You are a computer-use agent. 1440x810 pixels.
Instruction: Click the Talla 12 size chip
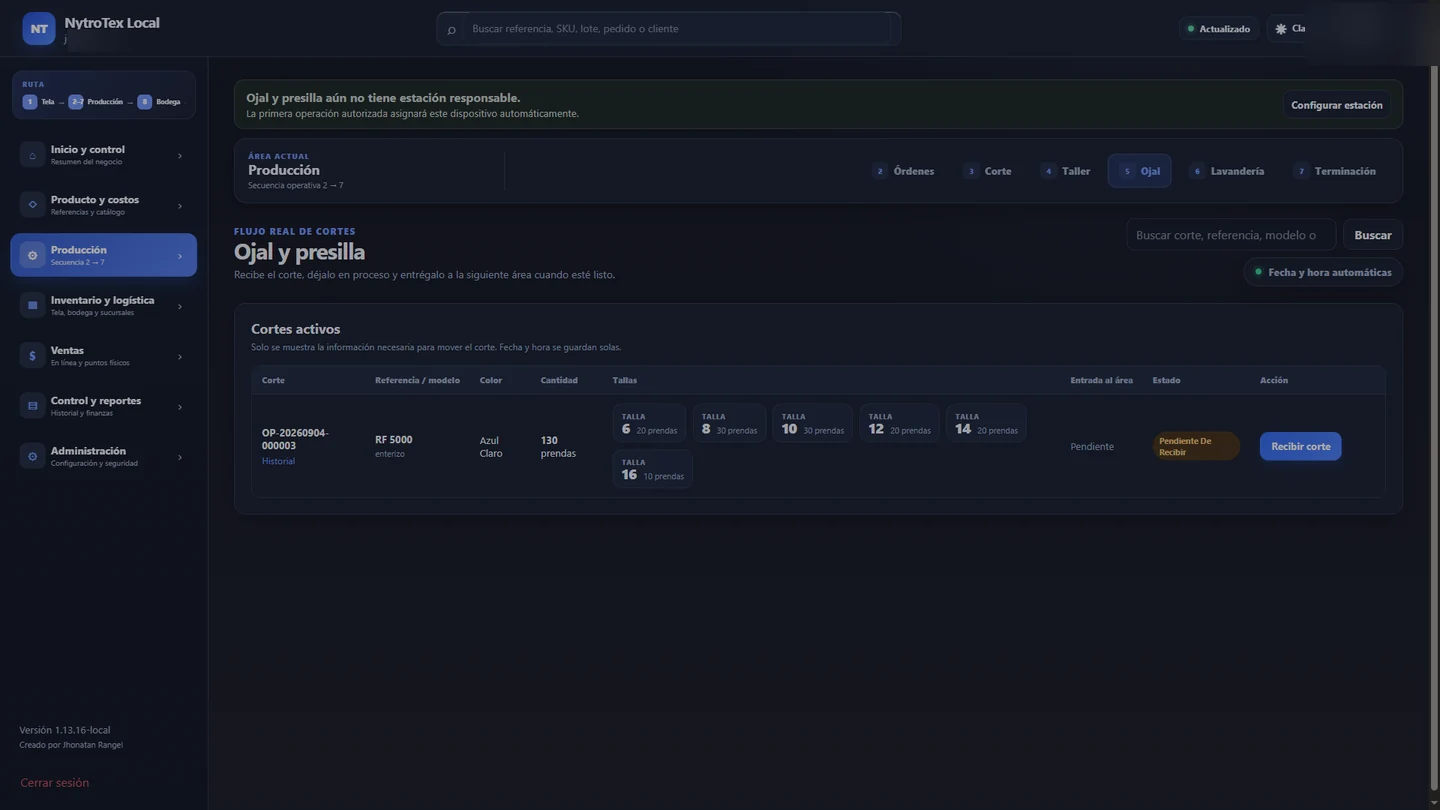pos(899,423)
